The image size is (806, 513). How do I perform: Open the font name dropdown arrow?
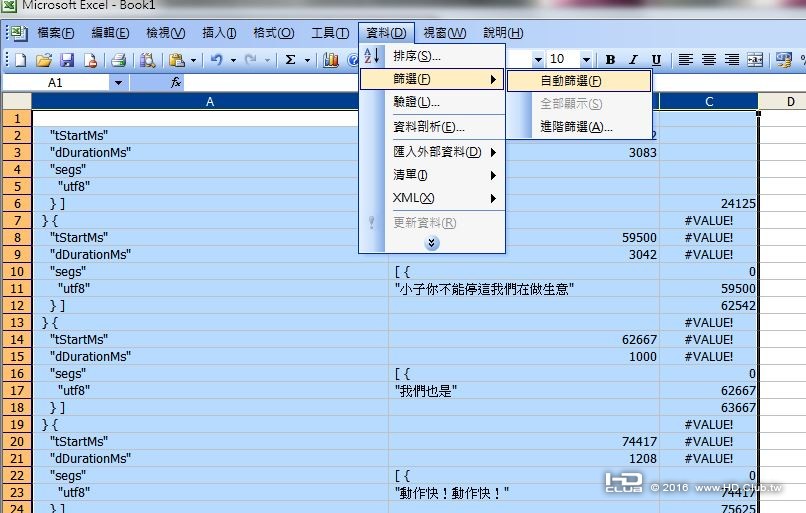click(x=538, y=60)
